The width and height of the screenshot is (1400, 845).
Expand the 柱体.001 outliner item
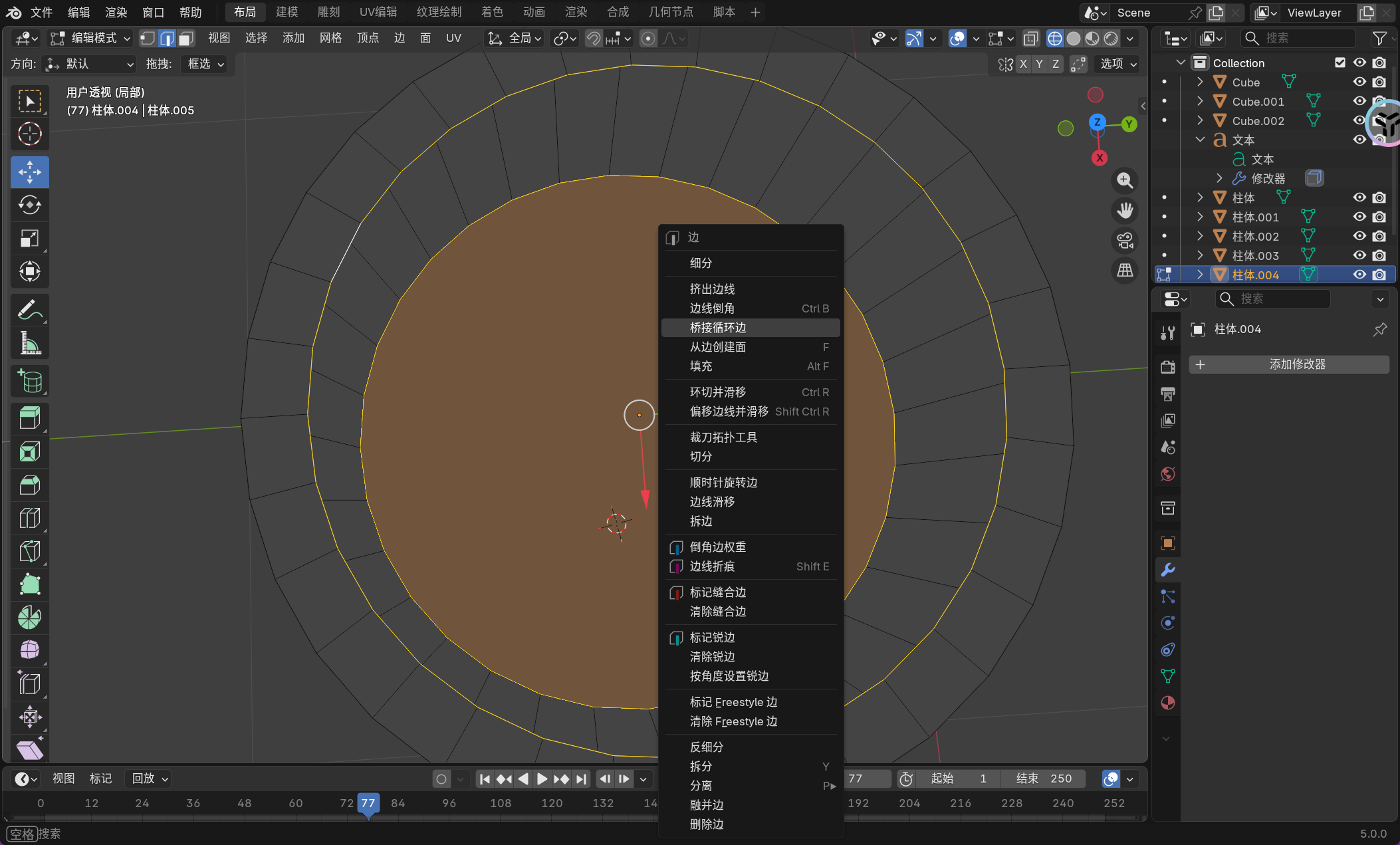point(1200,217)
